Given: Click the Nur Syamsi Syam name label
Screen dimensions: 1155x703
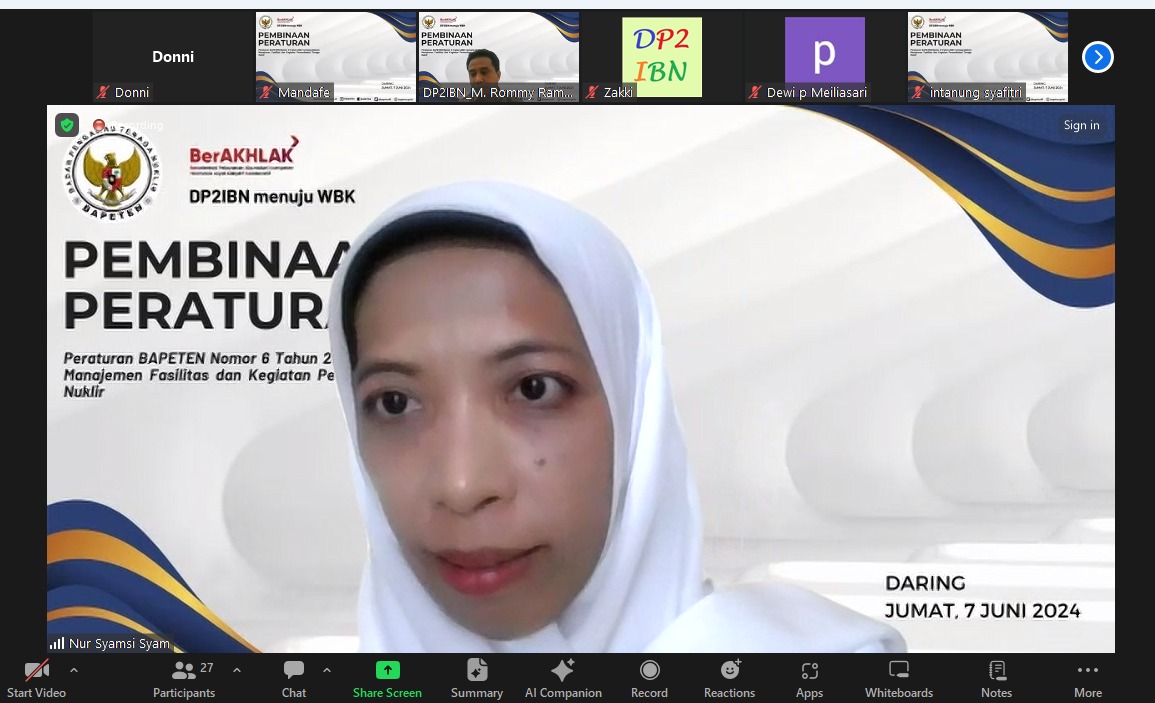Looking at the screenshot, I should (x=119, y=643).
